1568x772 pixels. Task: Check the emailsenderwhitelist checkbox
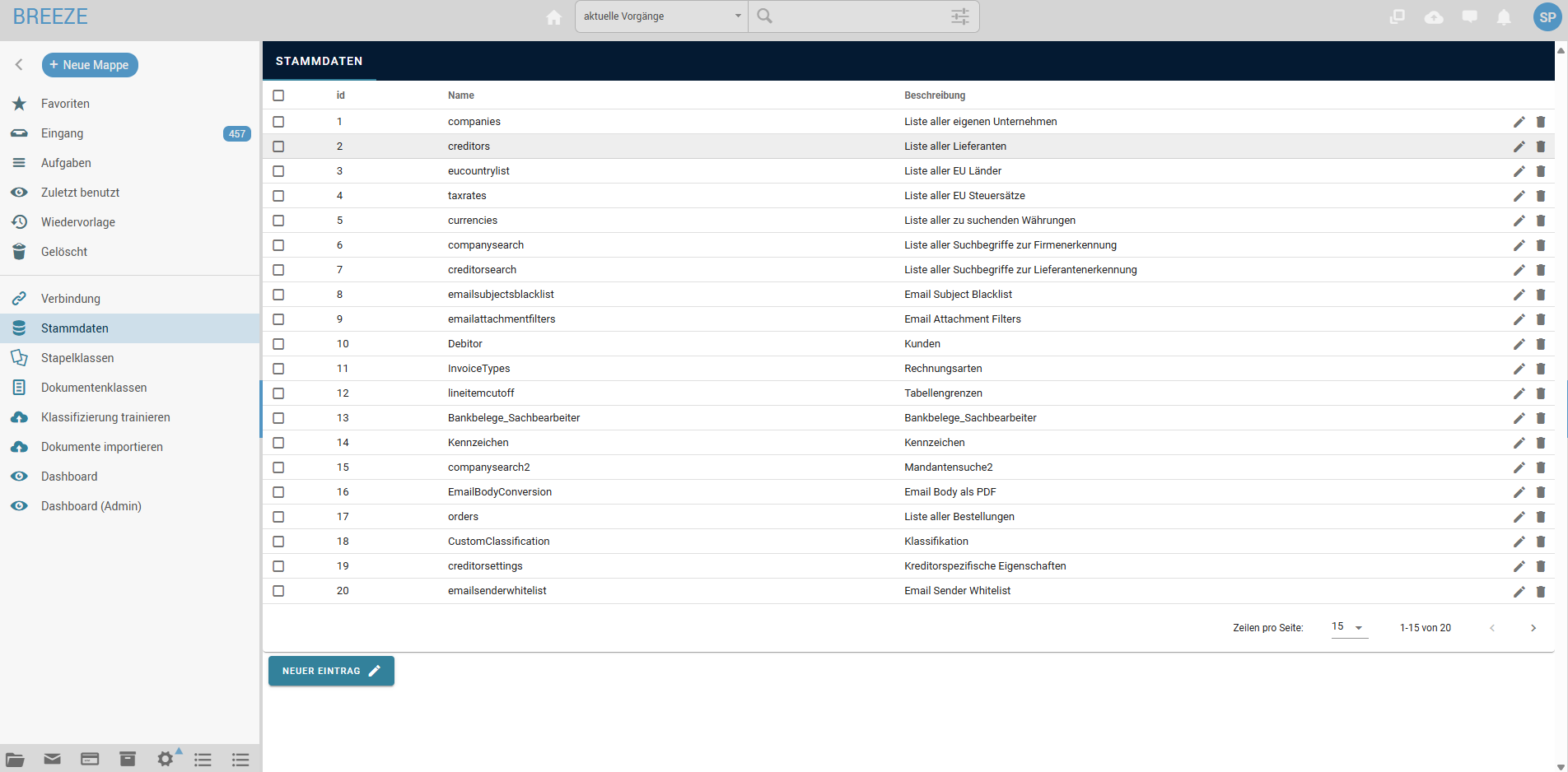[x=278, y=591]
